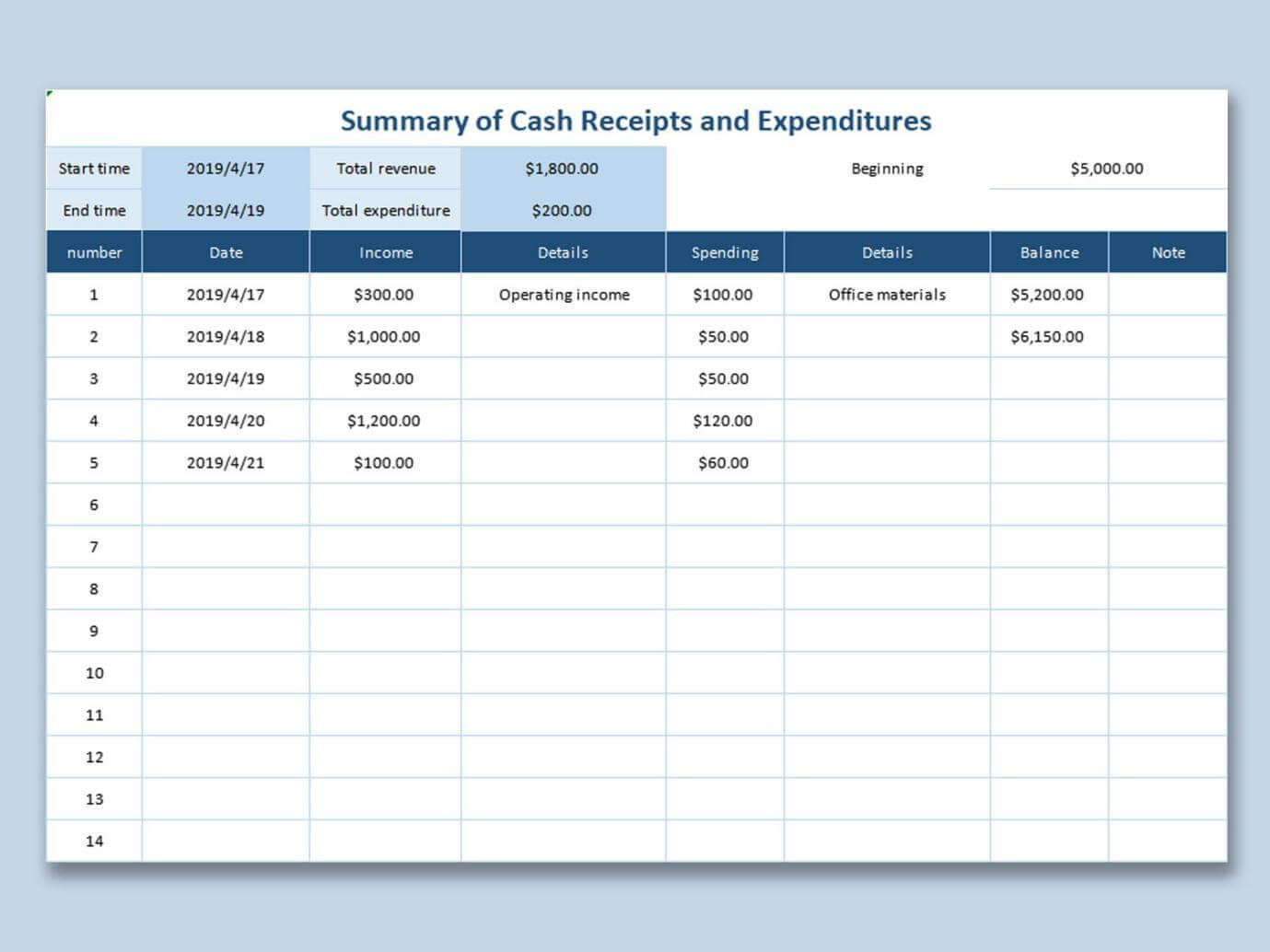Select the Summary of Cash Receipts title
The width and height of the screenshot is (1270, 952).
(635, 121)
